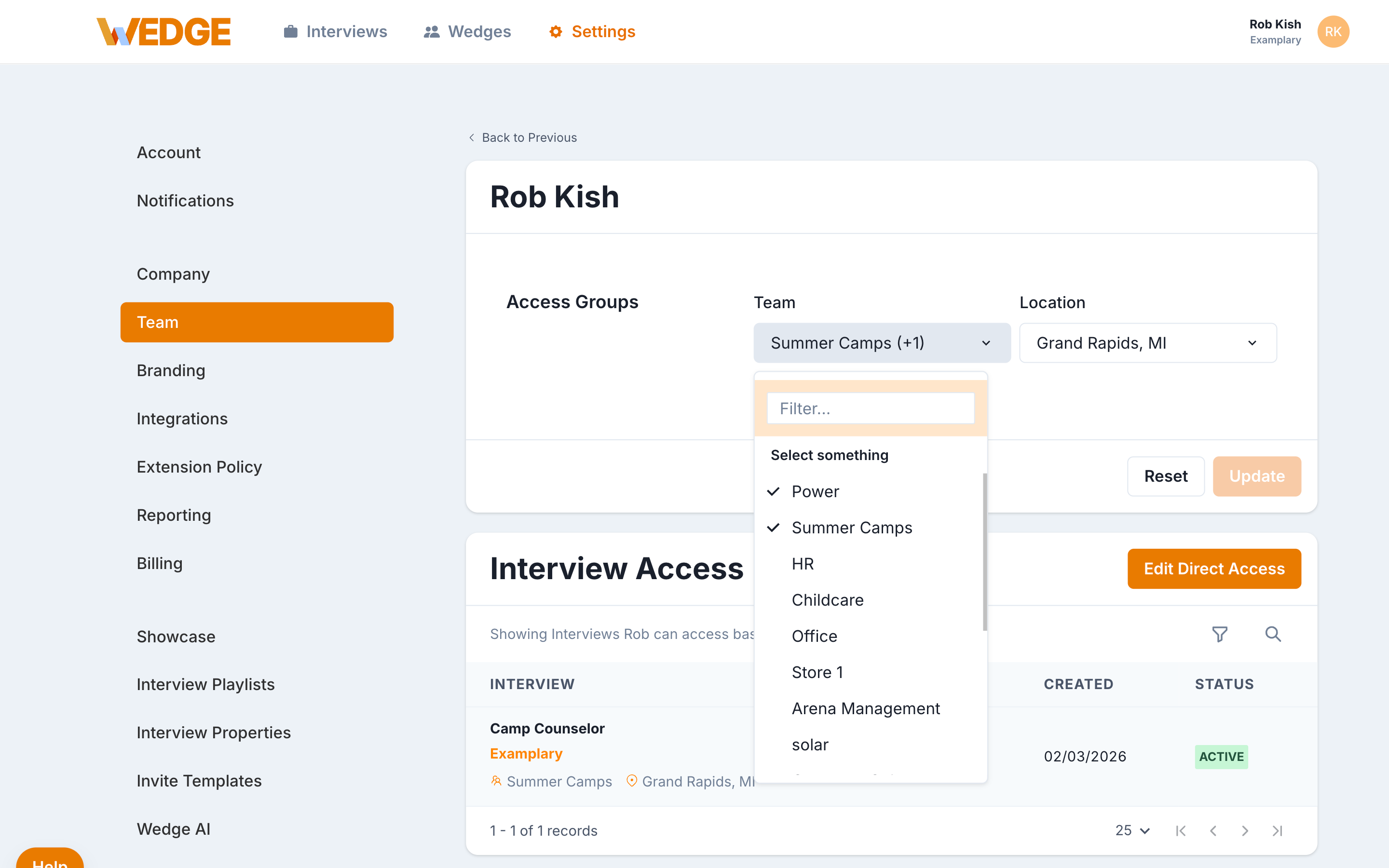Viewport: 1389px width, 868px height.
Task: Go to first page of records
Action: point(1181,831)
